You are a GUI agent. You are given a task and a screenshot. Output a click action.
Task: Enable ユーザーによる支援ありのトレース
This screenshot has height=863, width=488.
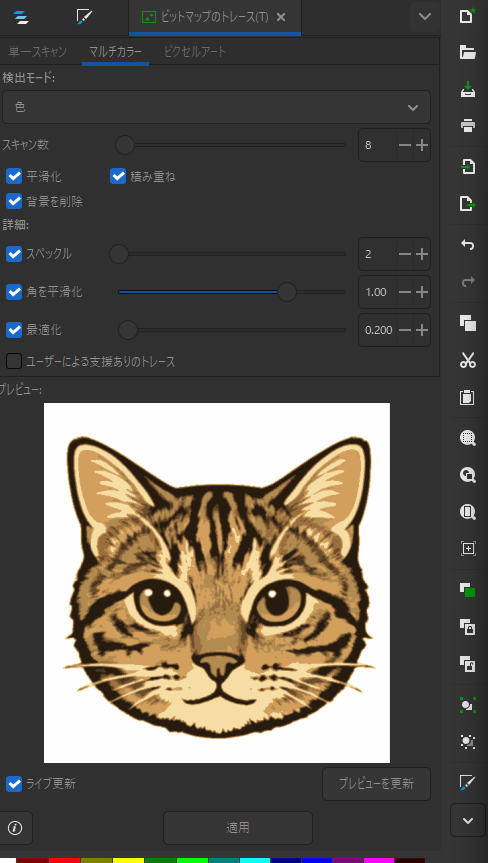pos(14,362)
